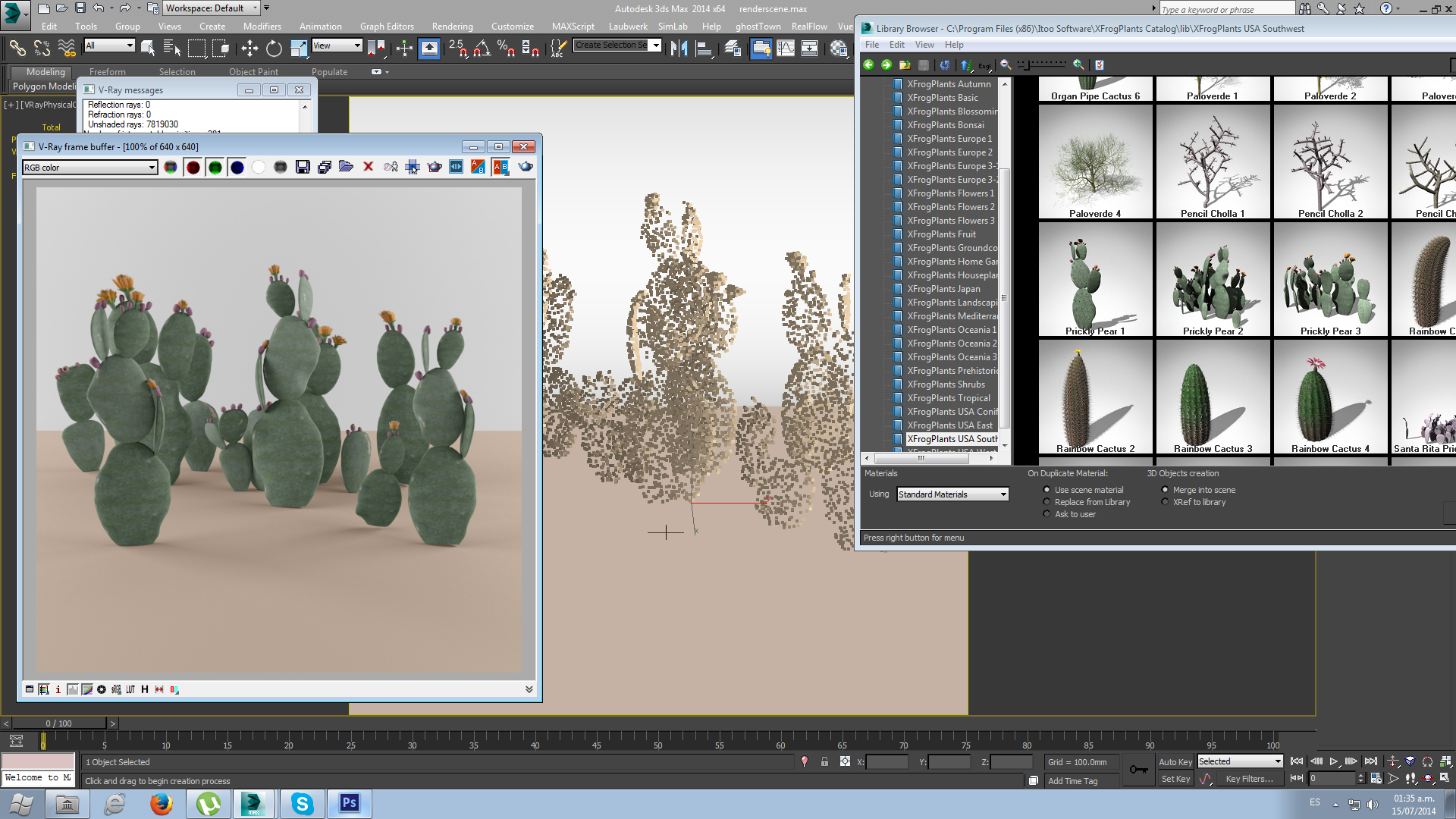Open the key filter 'Selected' dropdown
This screenshot has height=819, width=1456.
click(x=1240, y=761)
